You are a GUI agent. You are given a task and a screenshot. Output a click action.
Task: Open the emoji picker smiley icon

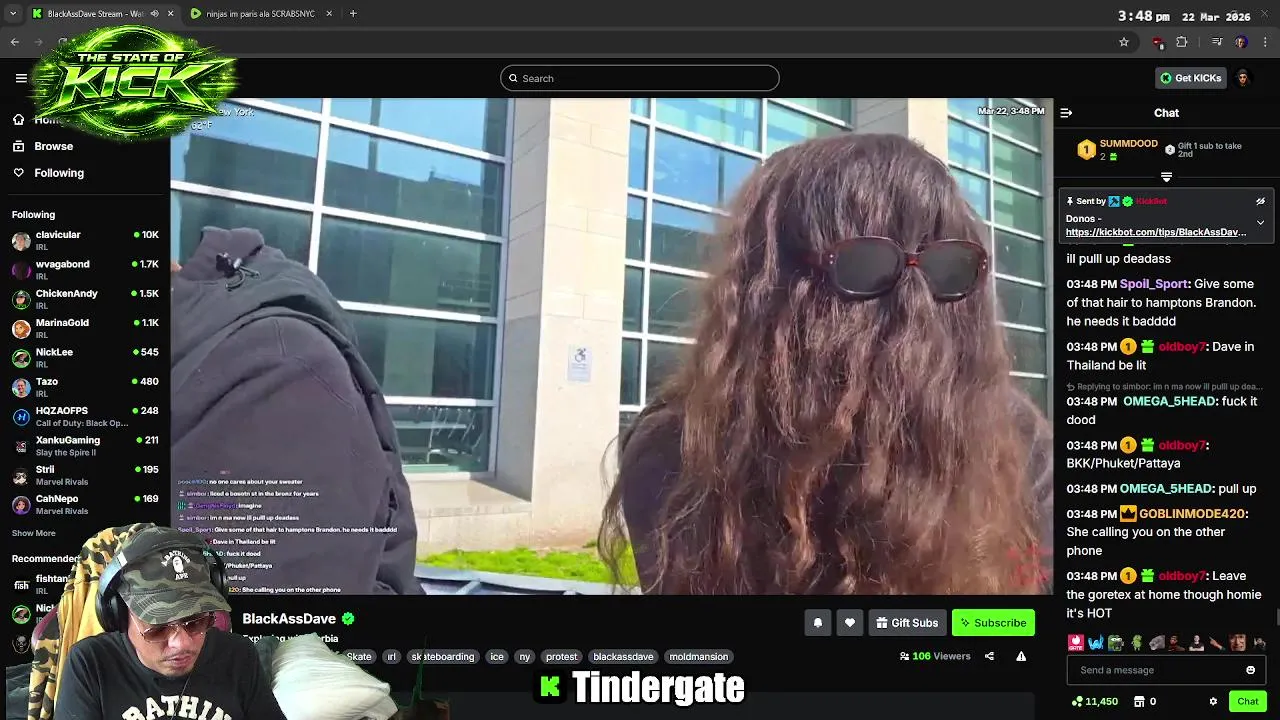1250,670
